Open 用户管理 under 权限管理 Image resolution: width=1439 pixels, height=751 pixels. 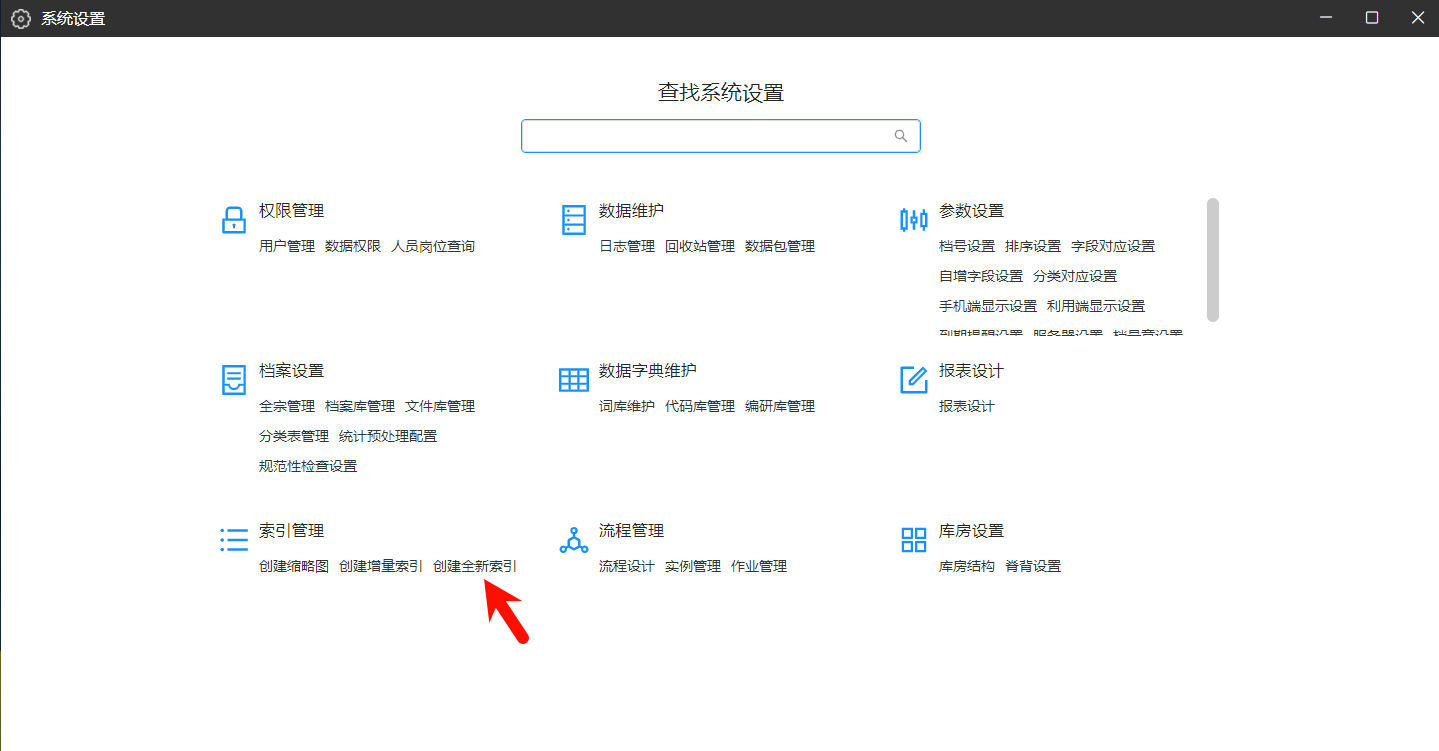(x=286, y=246)
